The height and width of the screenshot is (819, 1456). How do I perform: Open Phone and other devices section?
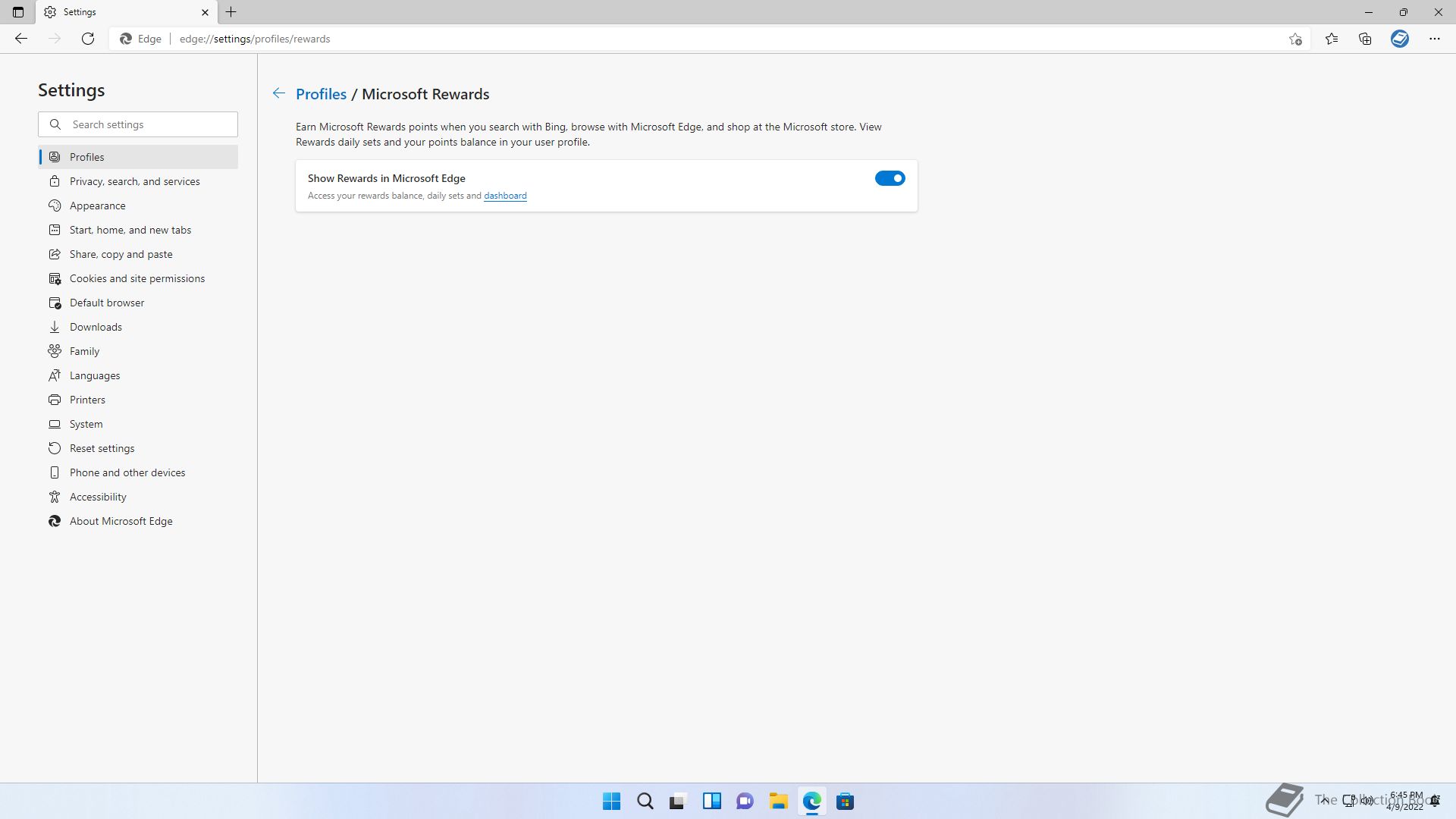138,472
